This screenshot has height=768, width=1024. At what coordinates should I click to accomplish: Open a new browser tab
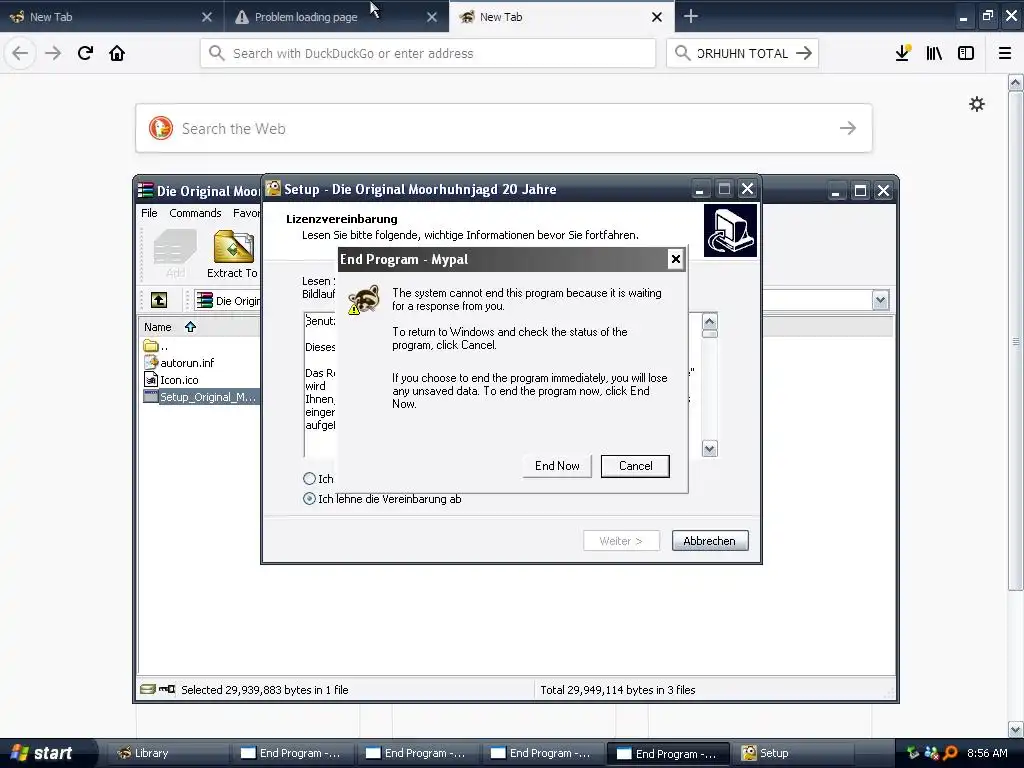690,16
